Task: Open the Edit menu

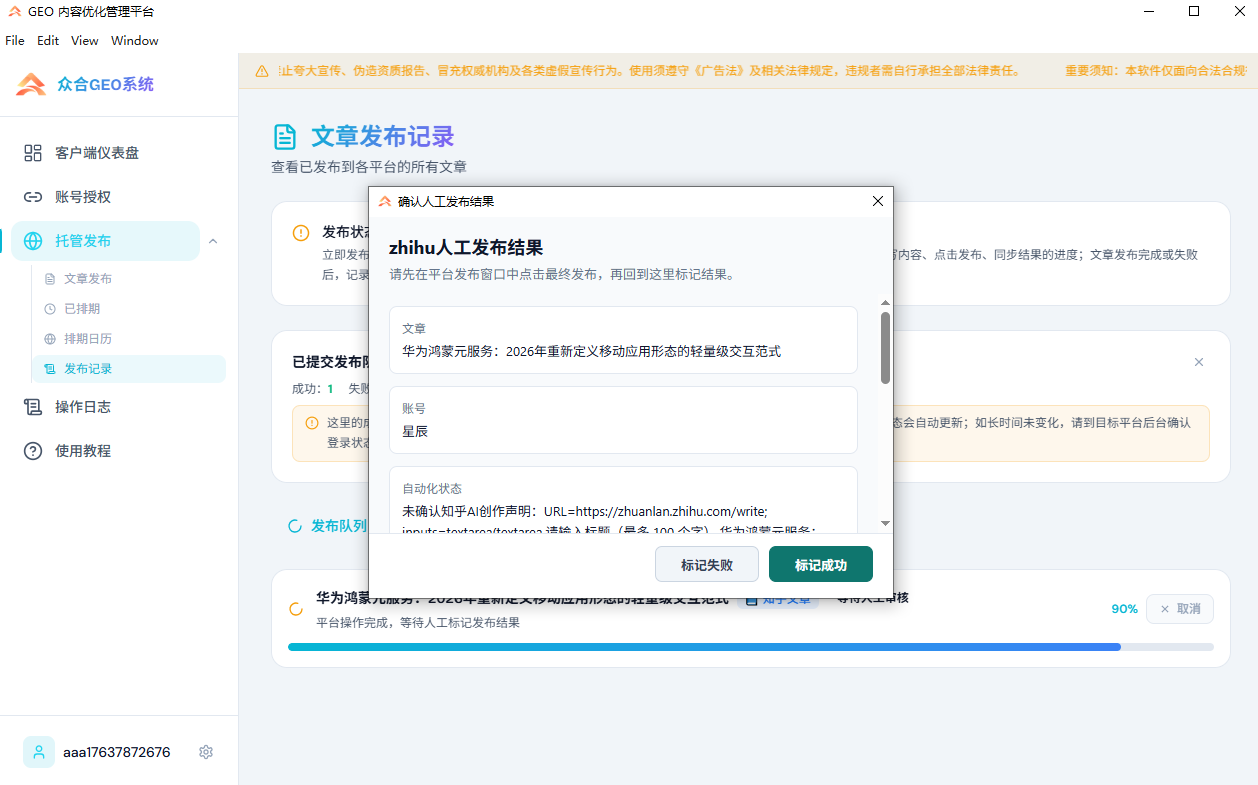Action: (48, 41)
